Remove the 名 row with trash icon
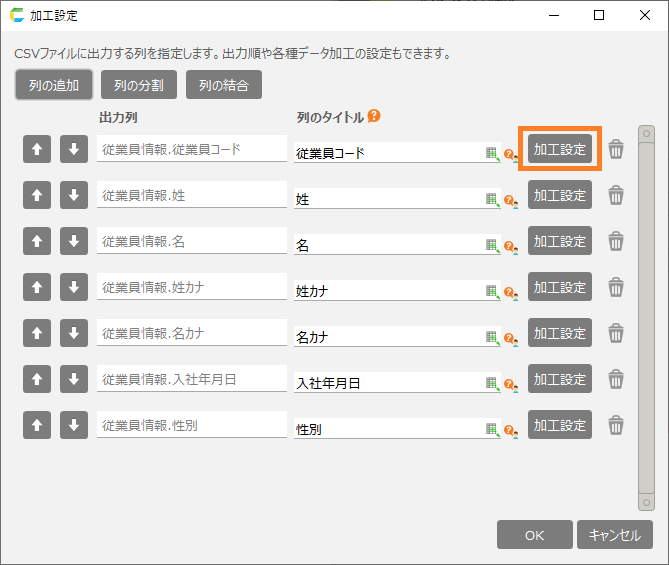669x565 pixels. pyautogui.click(x=616, y=241)
